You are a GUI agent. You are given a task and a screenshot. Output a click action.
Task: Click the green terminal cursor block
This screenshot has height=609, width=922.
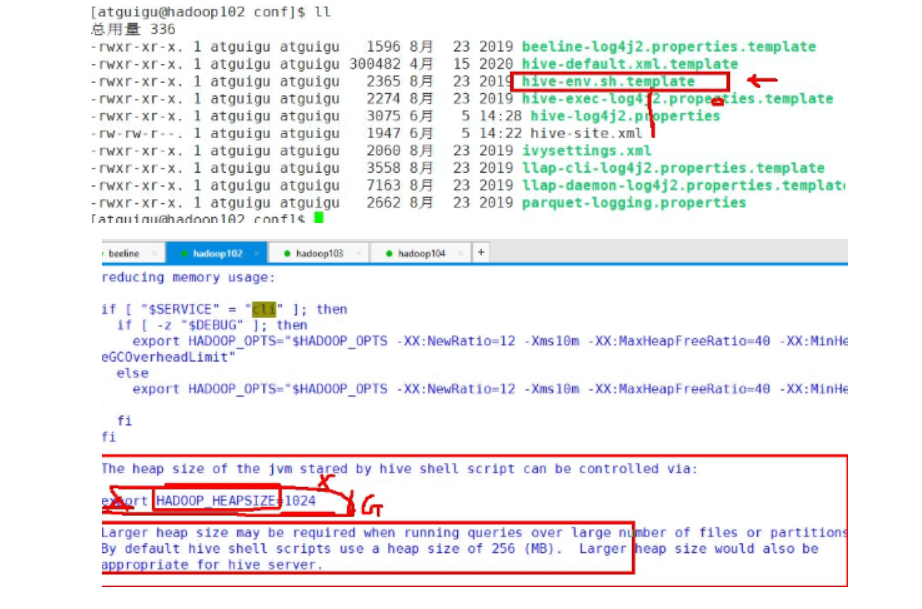click(319, 218)
